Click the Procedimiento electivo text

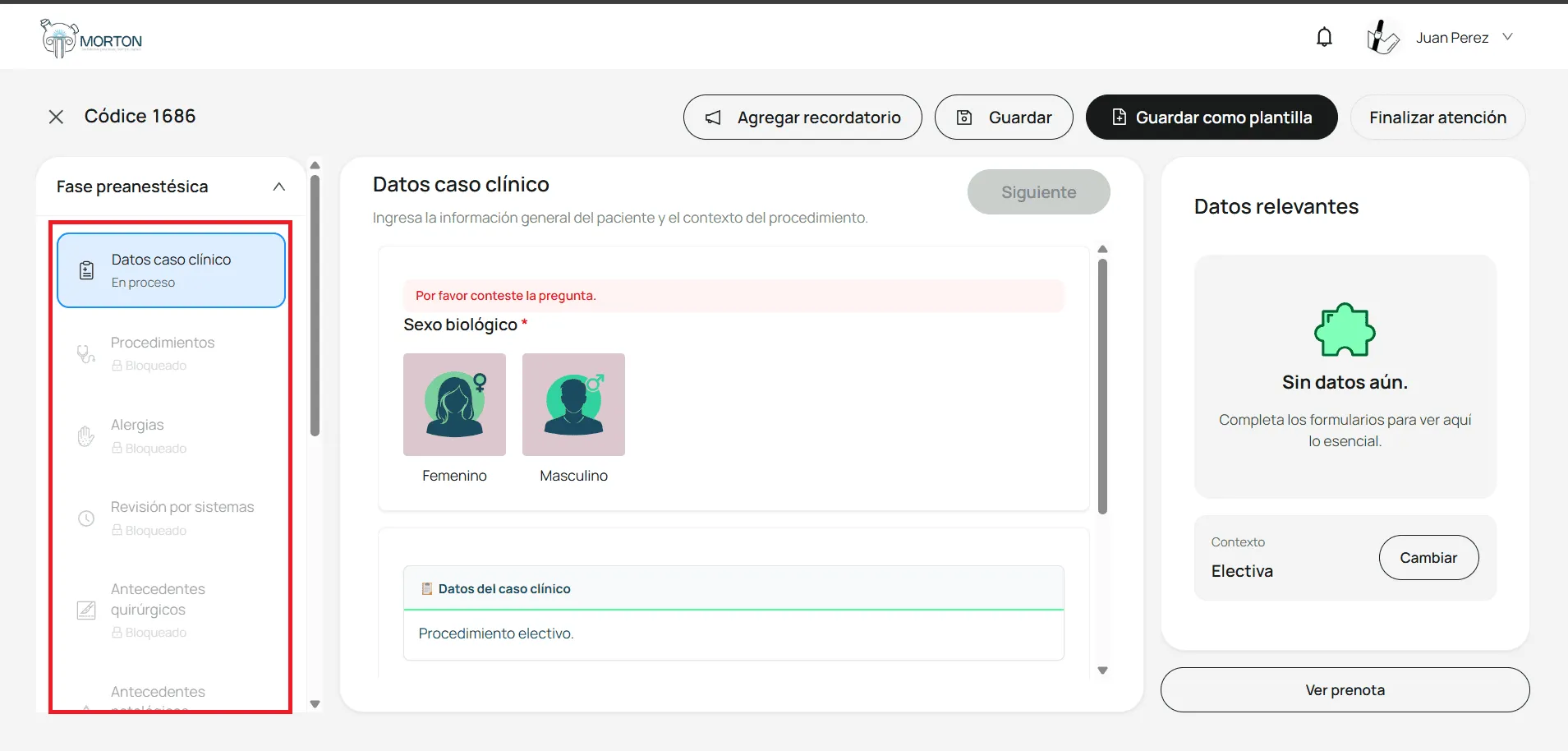pyautogui.click(x=496, y=634)
